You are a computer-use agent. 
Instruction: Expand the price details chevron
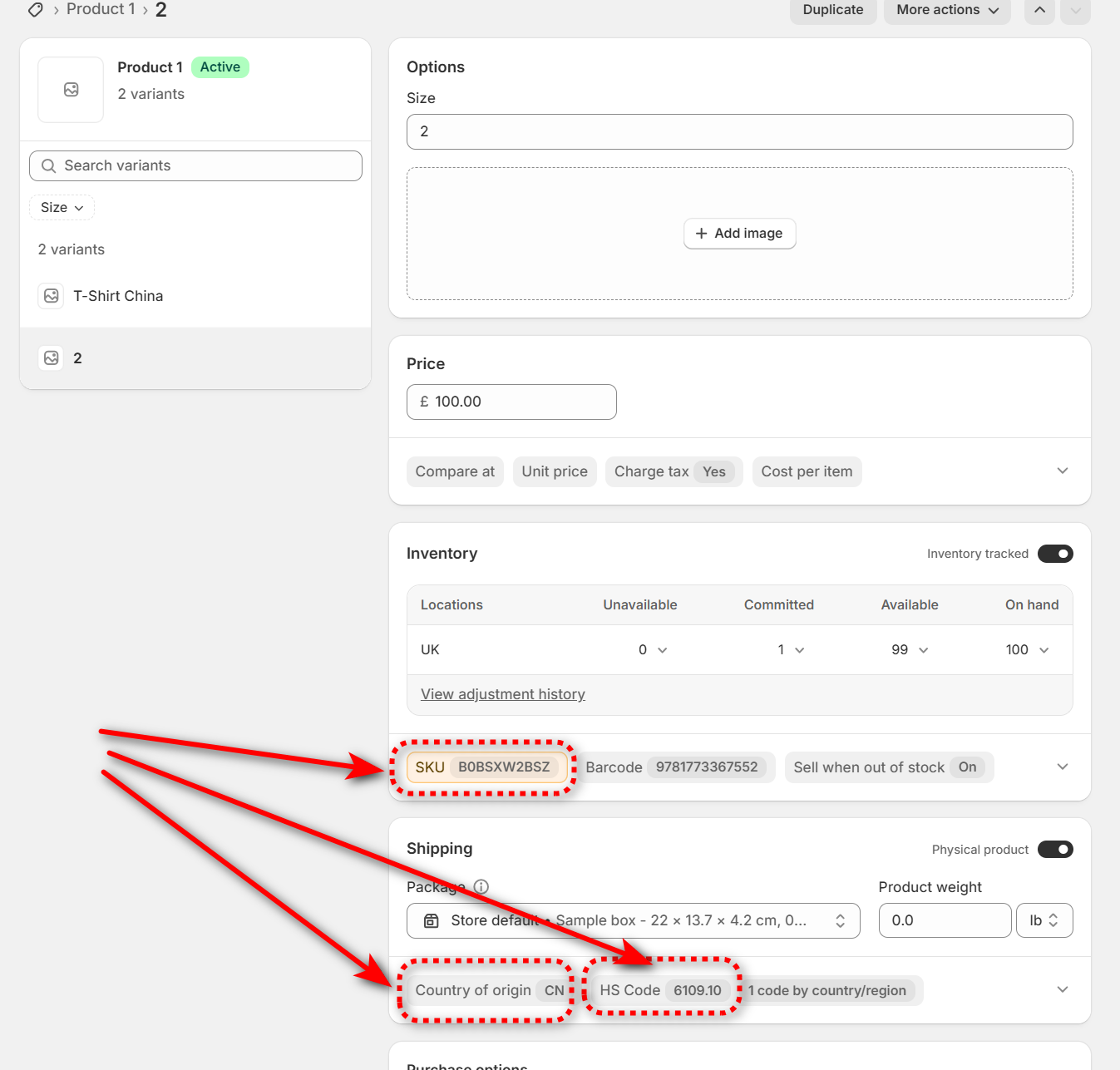(x=1062, y=471)
